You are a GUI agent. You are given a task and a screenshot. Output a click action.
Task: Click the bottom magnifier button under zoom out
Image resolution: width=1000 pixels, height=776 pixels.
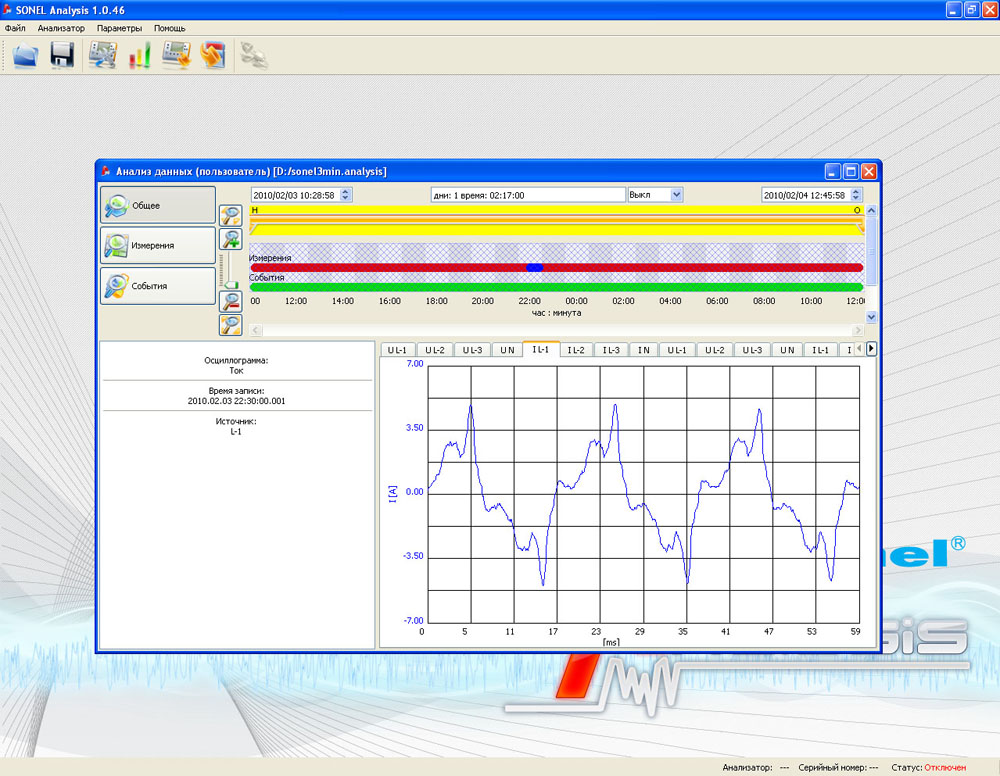pyautogui.click(x=232, y=324)
